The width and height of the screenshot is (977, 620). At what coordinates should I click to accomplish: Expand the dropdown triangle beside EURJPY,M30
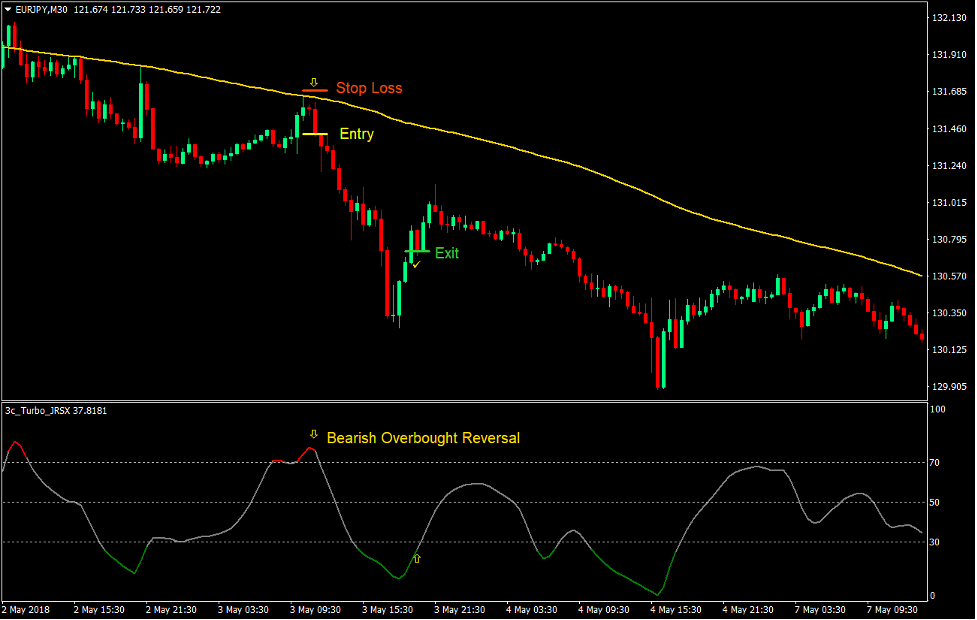(x=8, y=10)
